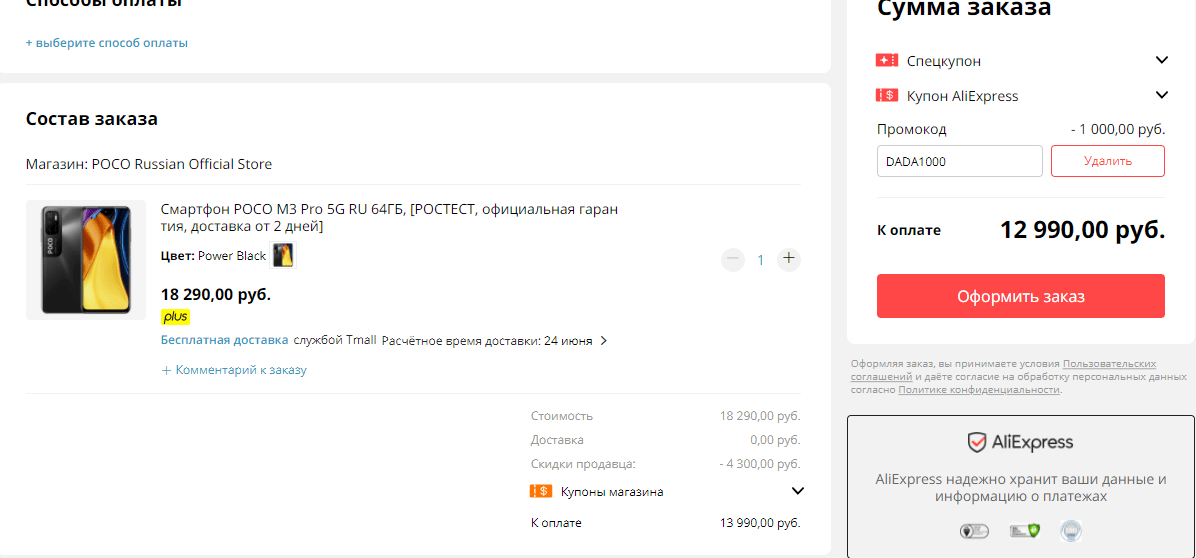Click the yellow plus badge under price
The width and height of the screenshot is (1196, 558).
click(x=175, y=317)
